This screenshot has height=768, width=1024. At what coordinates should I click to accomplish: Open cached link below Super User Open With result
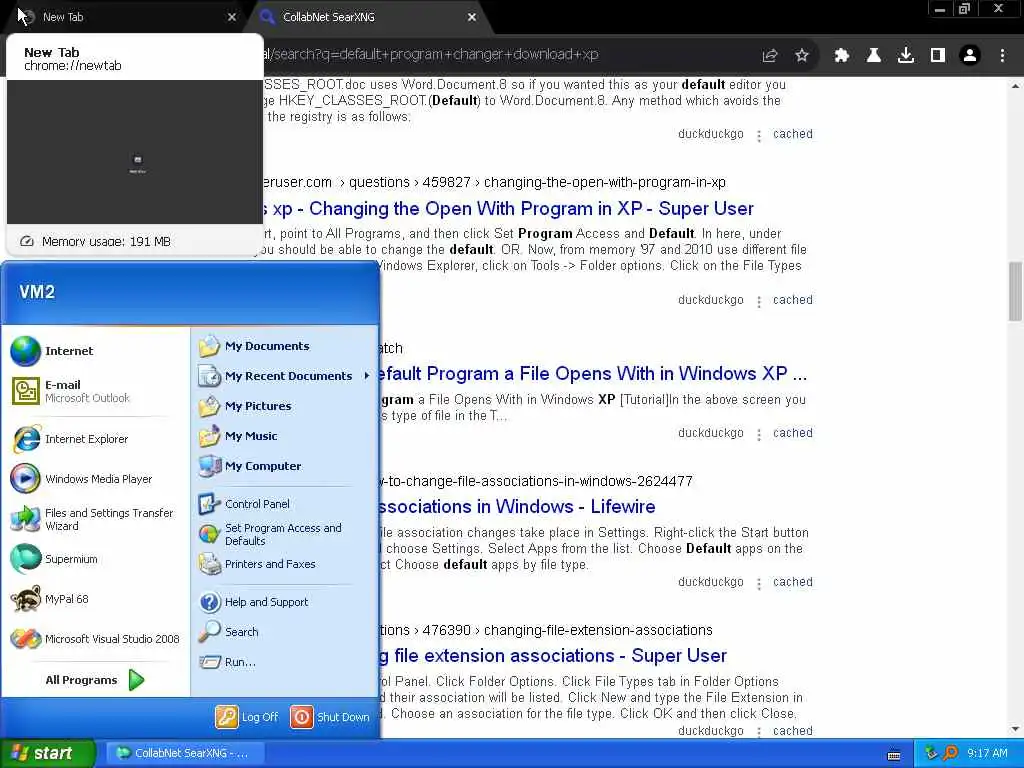point(793,300)
